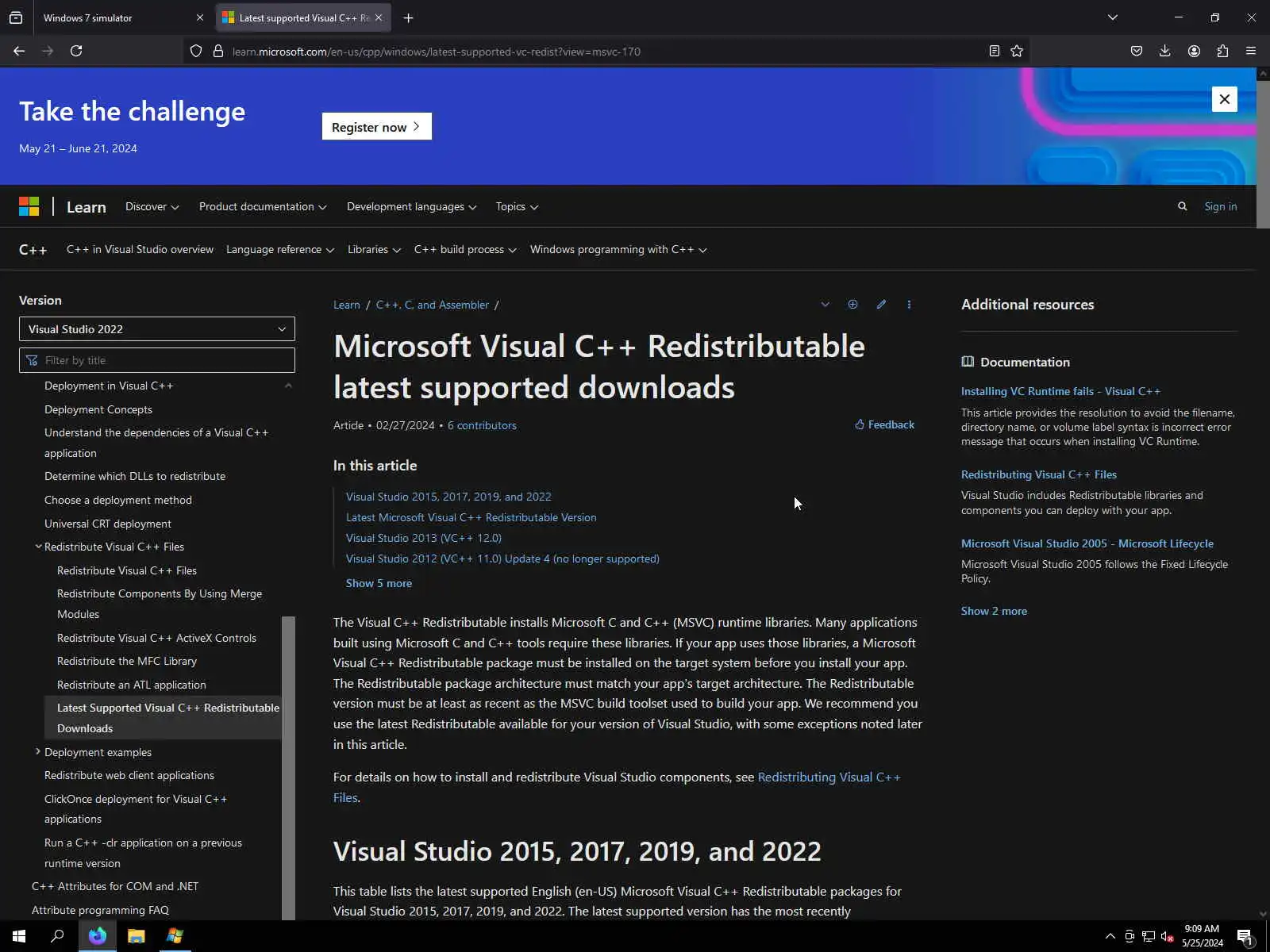Open the browser extensions panel
This screenshot has height=952, width=1270.
tap(1222, 51)
